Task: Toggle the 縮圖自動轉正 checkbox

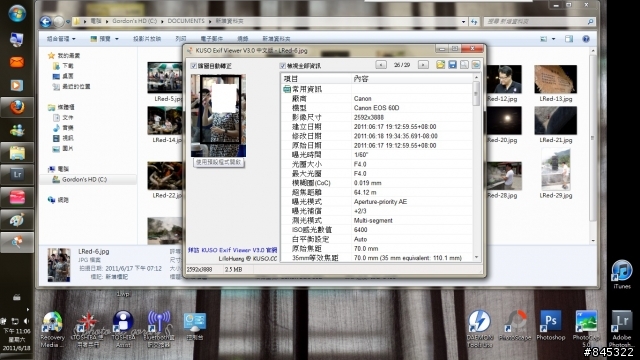Action: point(193,66)
